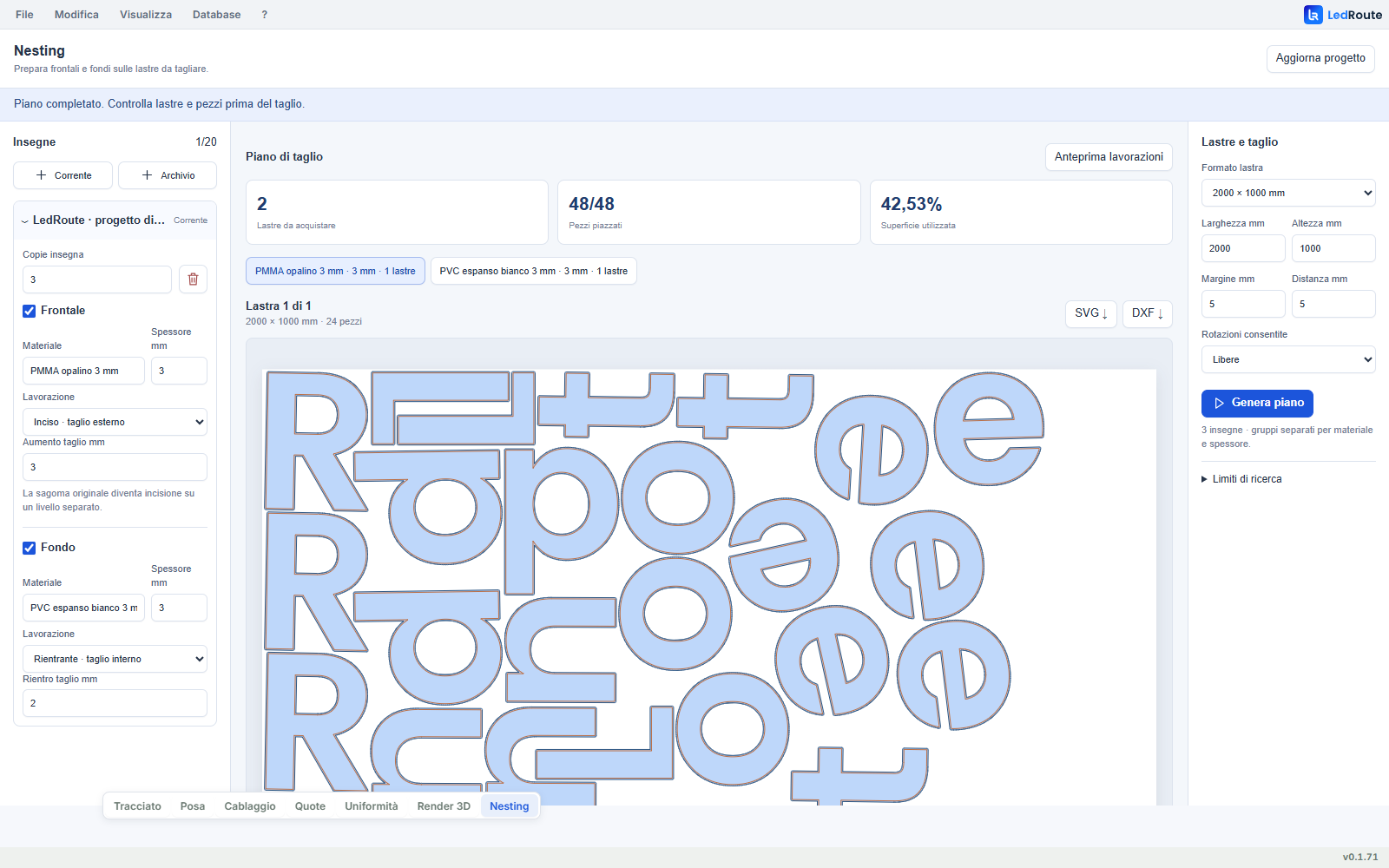
Task: Open Frontale Lavorazione dropdown Inciso
Action: (115, 422)
